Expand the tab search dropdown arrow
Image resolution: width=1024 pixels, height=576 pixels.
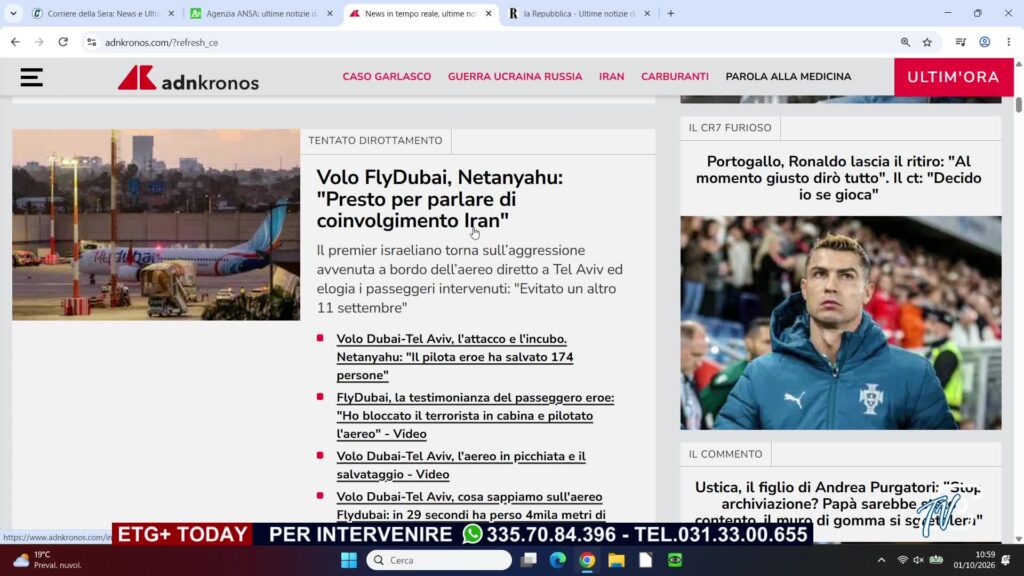[x=13, y=13]
